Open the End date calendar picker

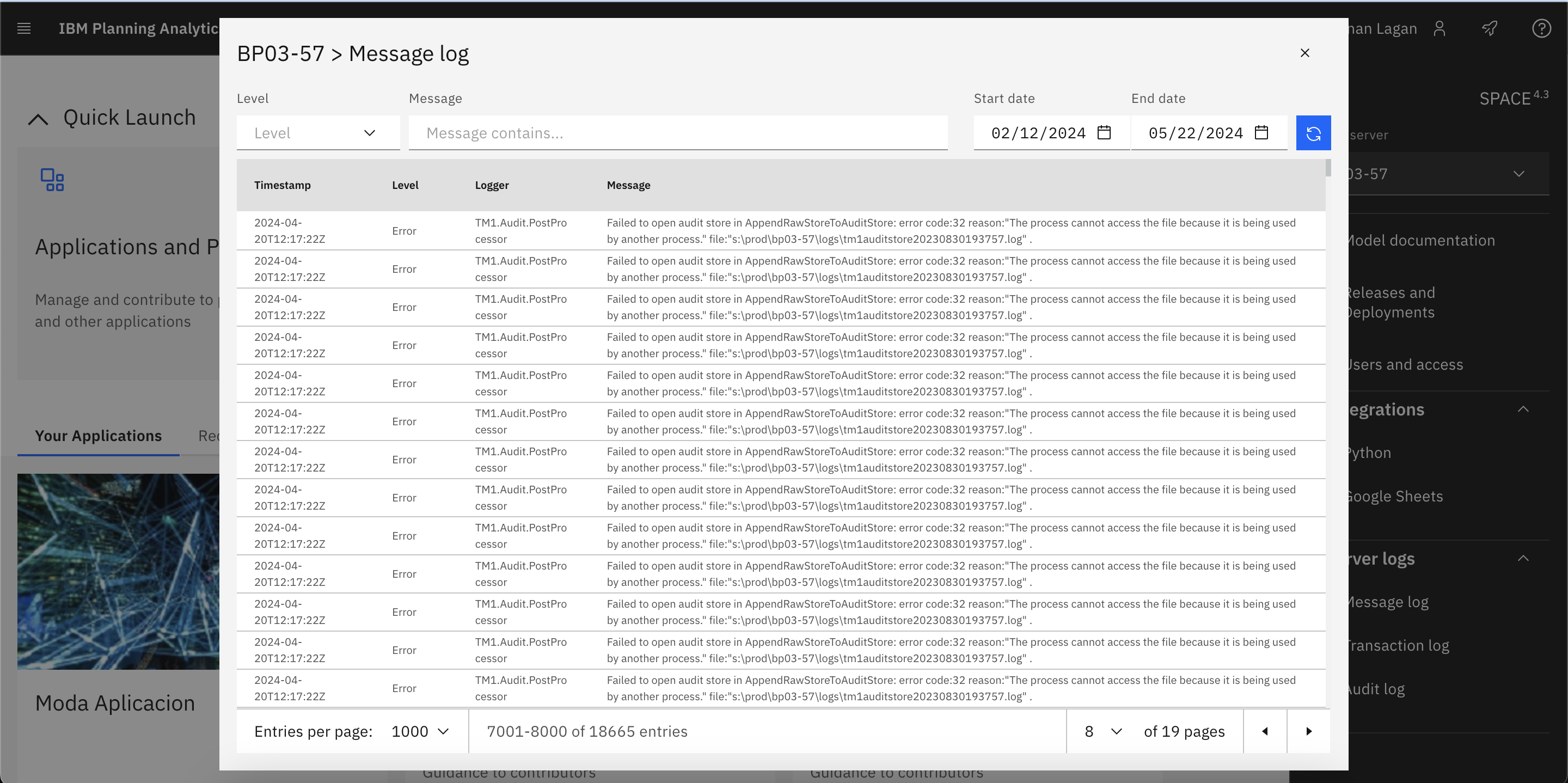click(x=1260, y=133)
